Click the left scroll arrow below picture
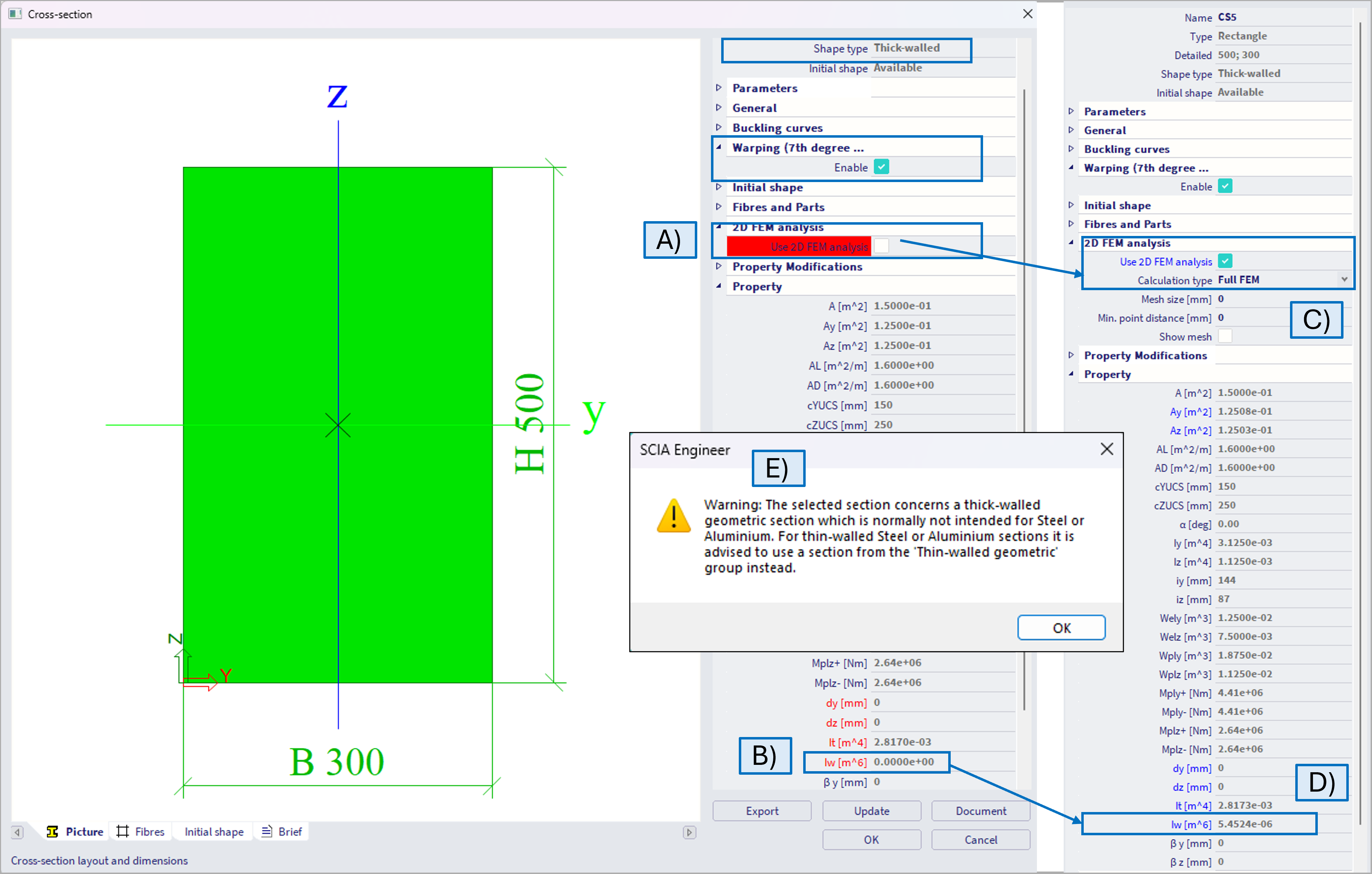The width and height of the screenshot is (1372, 874). coord(18,832)
